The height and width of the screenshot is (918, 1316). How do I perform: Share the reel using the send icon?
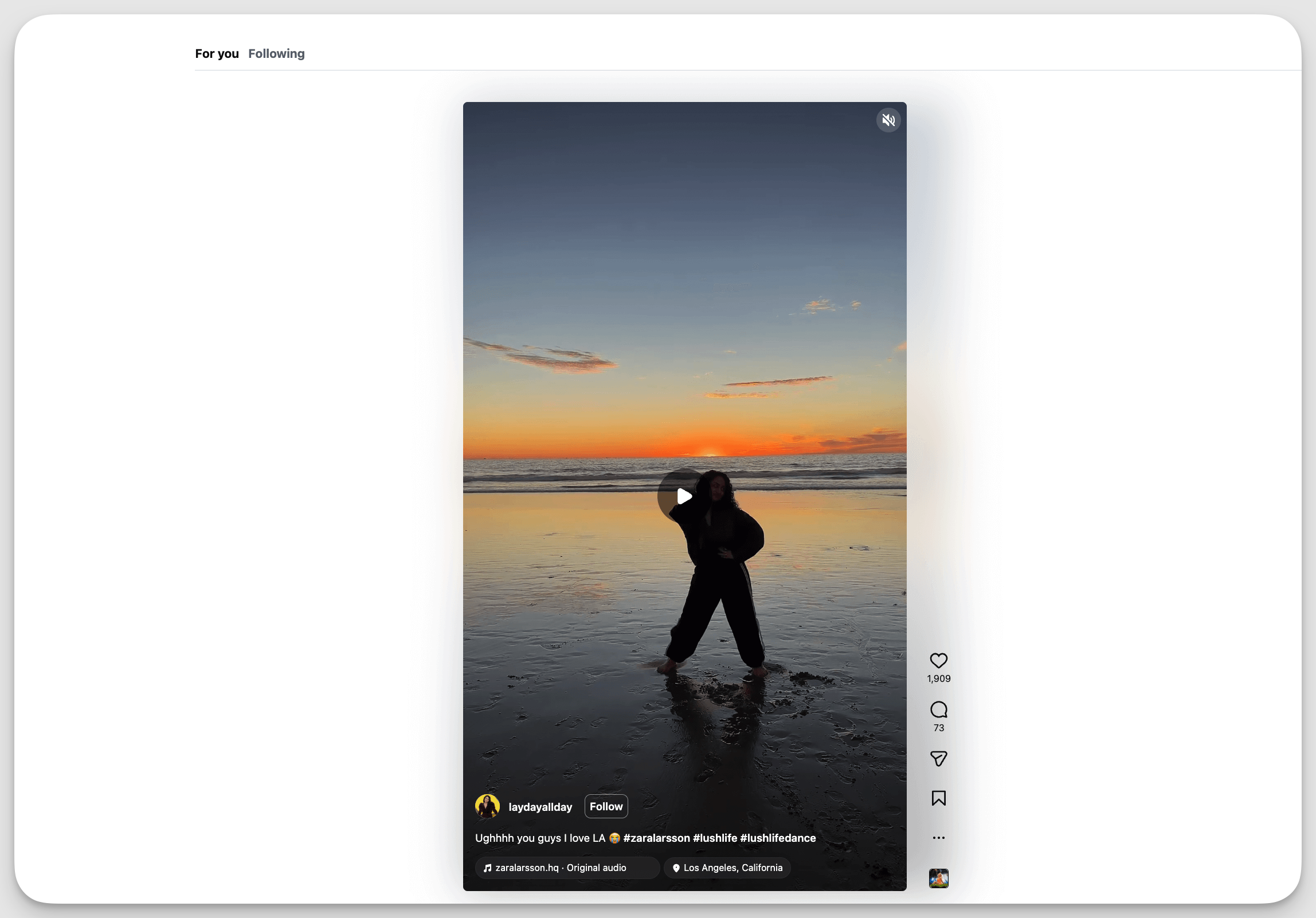[x=938, y=759]
